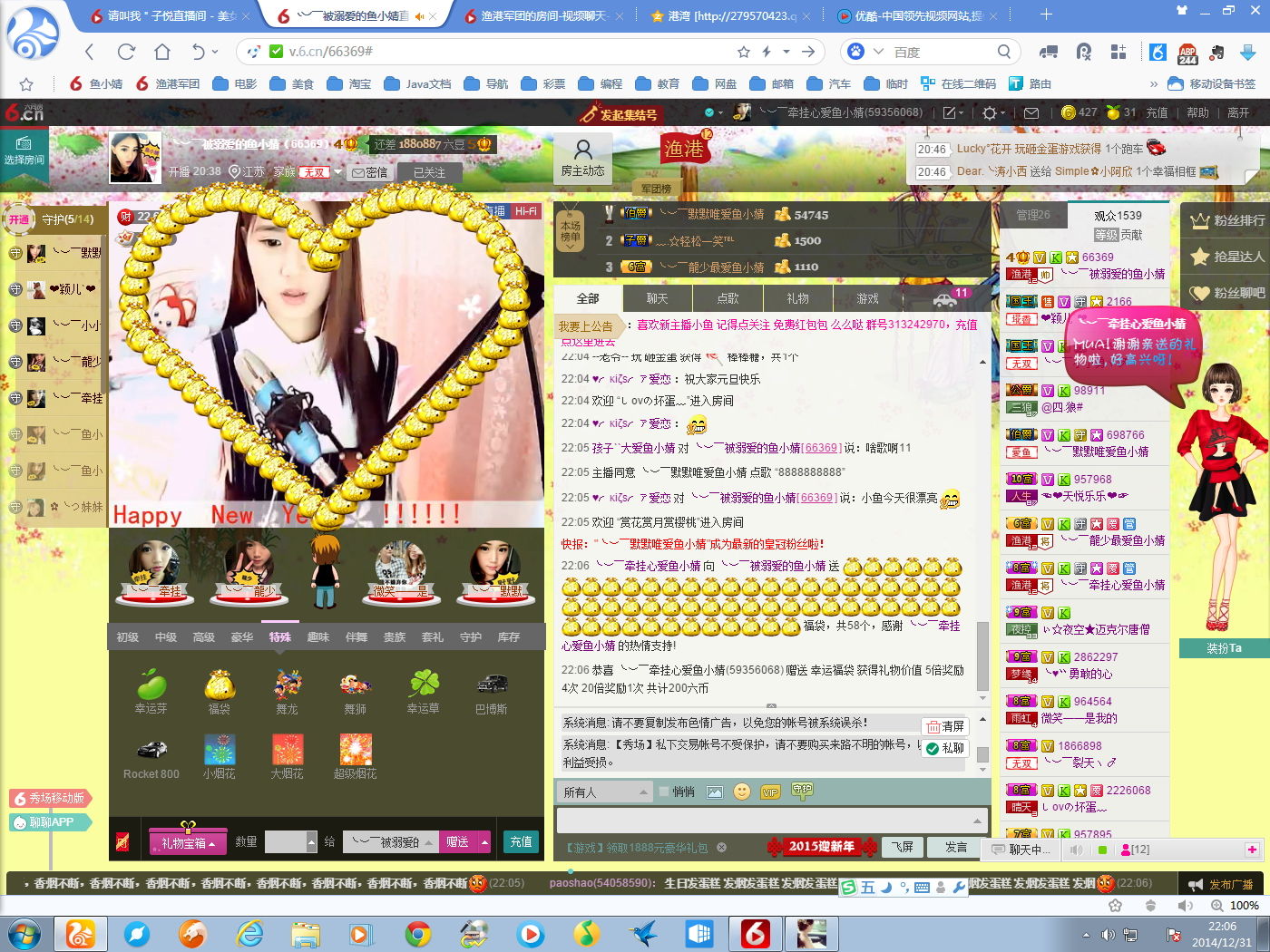Switch to the 礼物 gifts tab
Viewport: 1270px width, 952px height.
[798, 298]
